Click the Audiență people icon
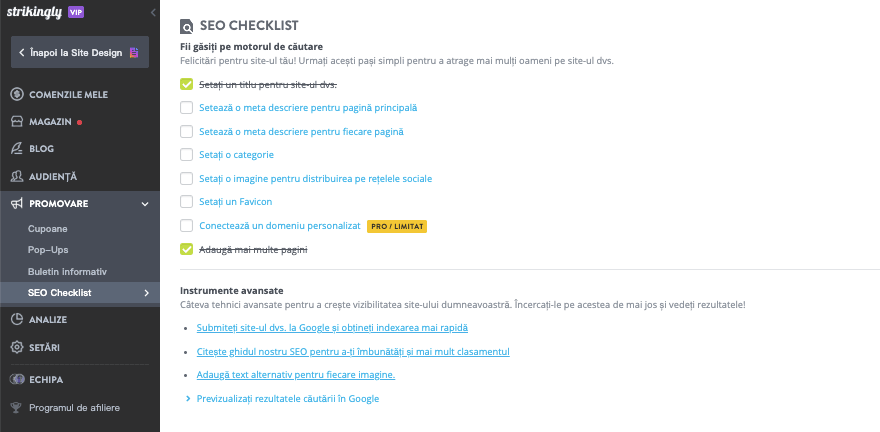This screenshot has width=880, height=432. [17, 176]
